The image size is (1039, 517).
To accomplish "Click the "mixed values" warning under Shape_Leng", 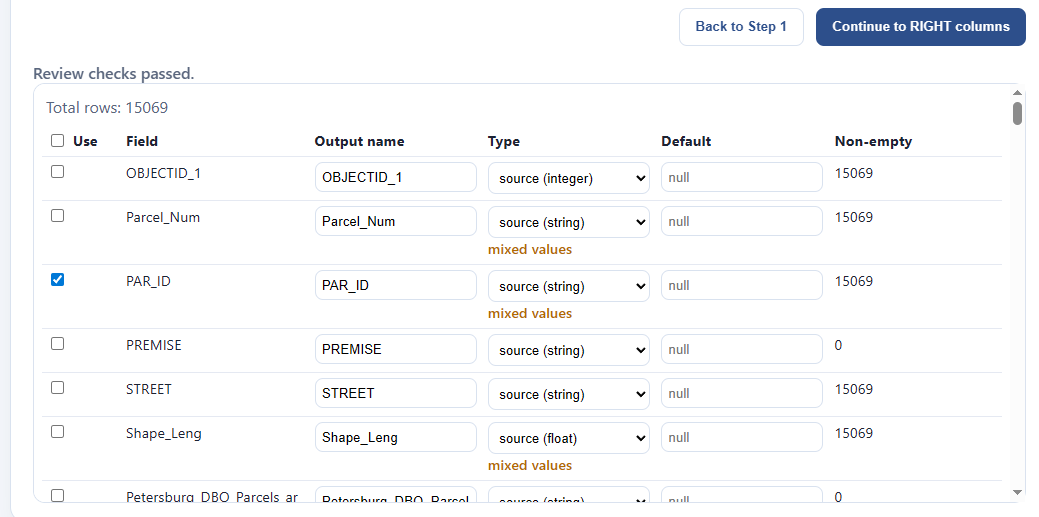I will 530,466.
